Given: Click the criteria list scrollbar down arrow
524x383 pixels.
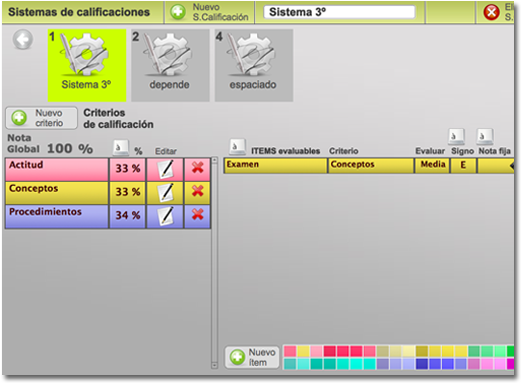Looking at the screenshot, I should pyautogui.click(x=215, y=365).
